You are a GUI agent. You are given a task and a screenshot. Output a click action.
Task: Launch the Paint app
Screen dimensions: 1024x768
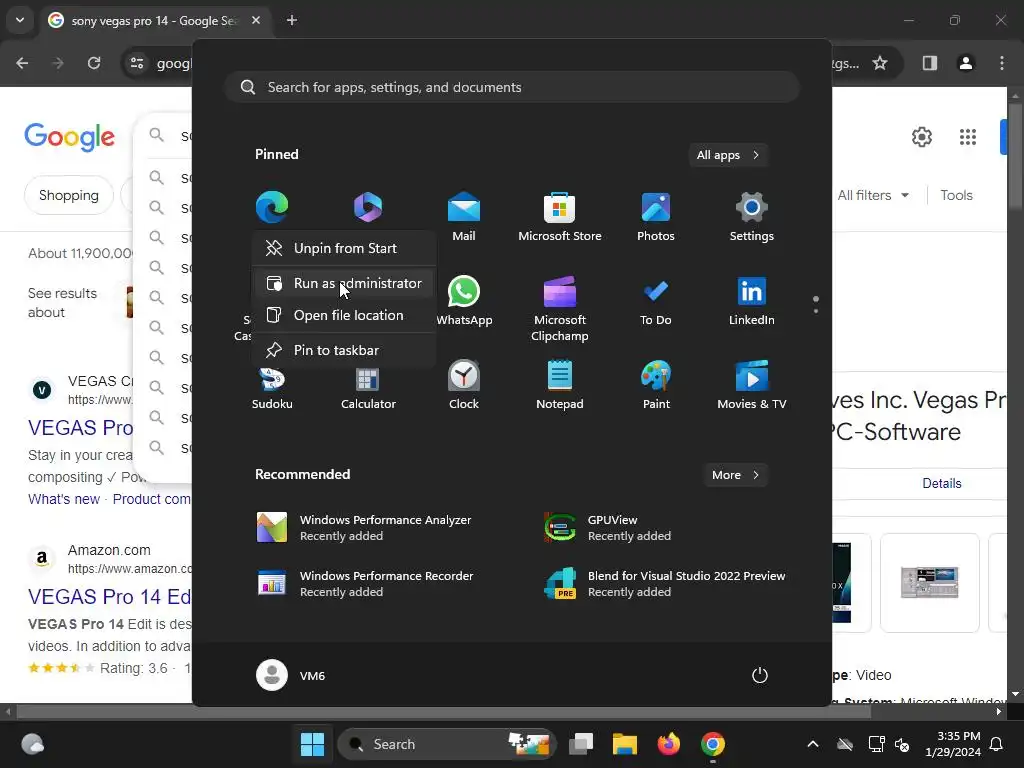point(656,385)
